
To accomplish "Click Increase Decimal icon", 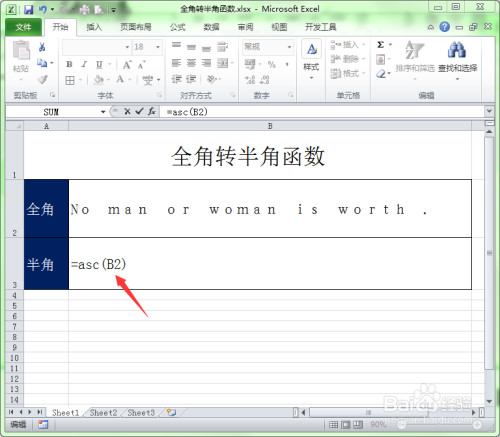I will [x=250, y=80].
